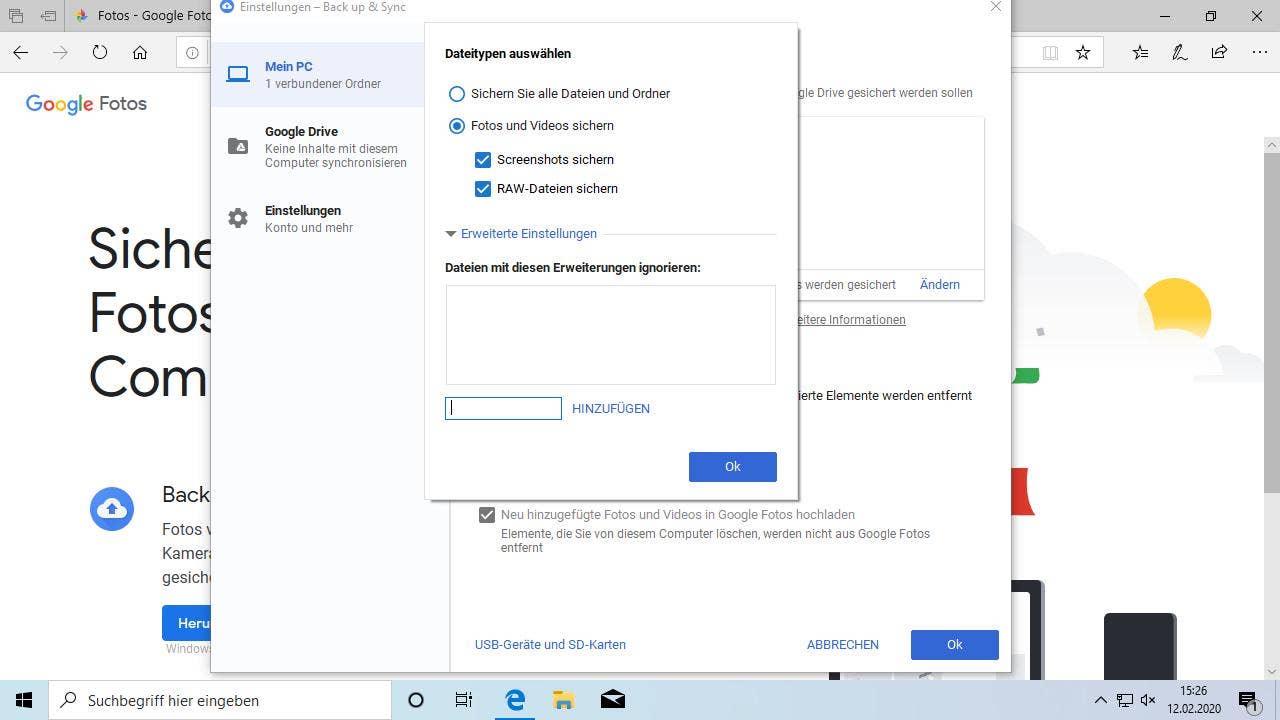Open Edge's three-dot more options menu

pos(1262,52)
